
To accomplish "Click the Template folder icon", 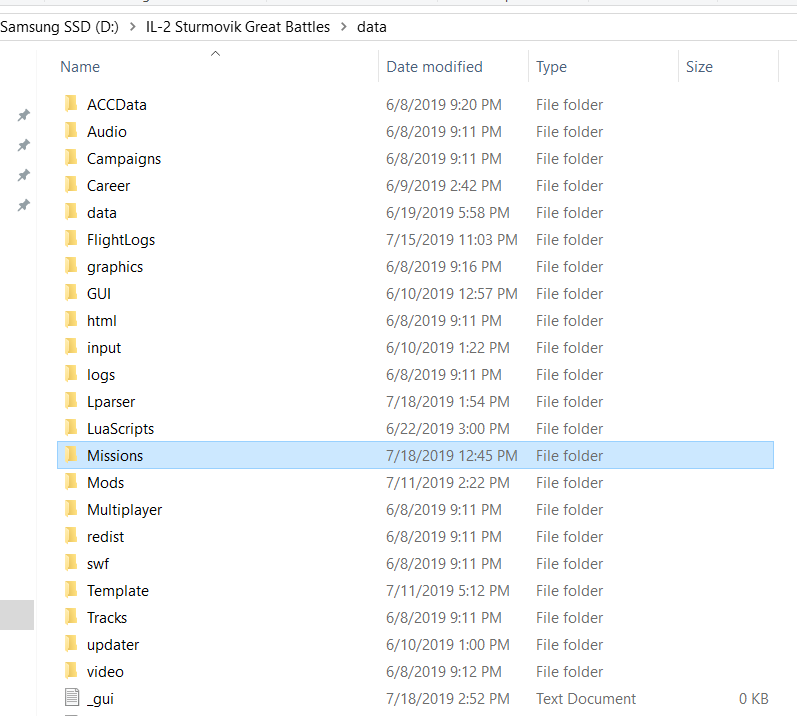I will pos(72,589).
